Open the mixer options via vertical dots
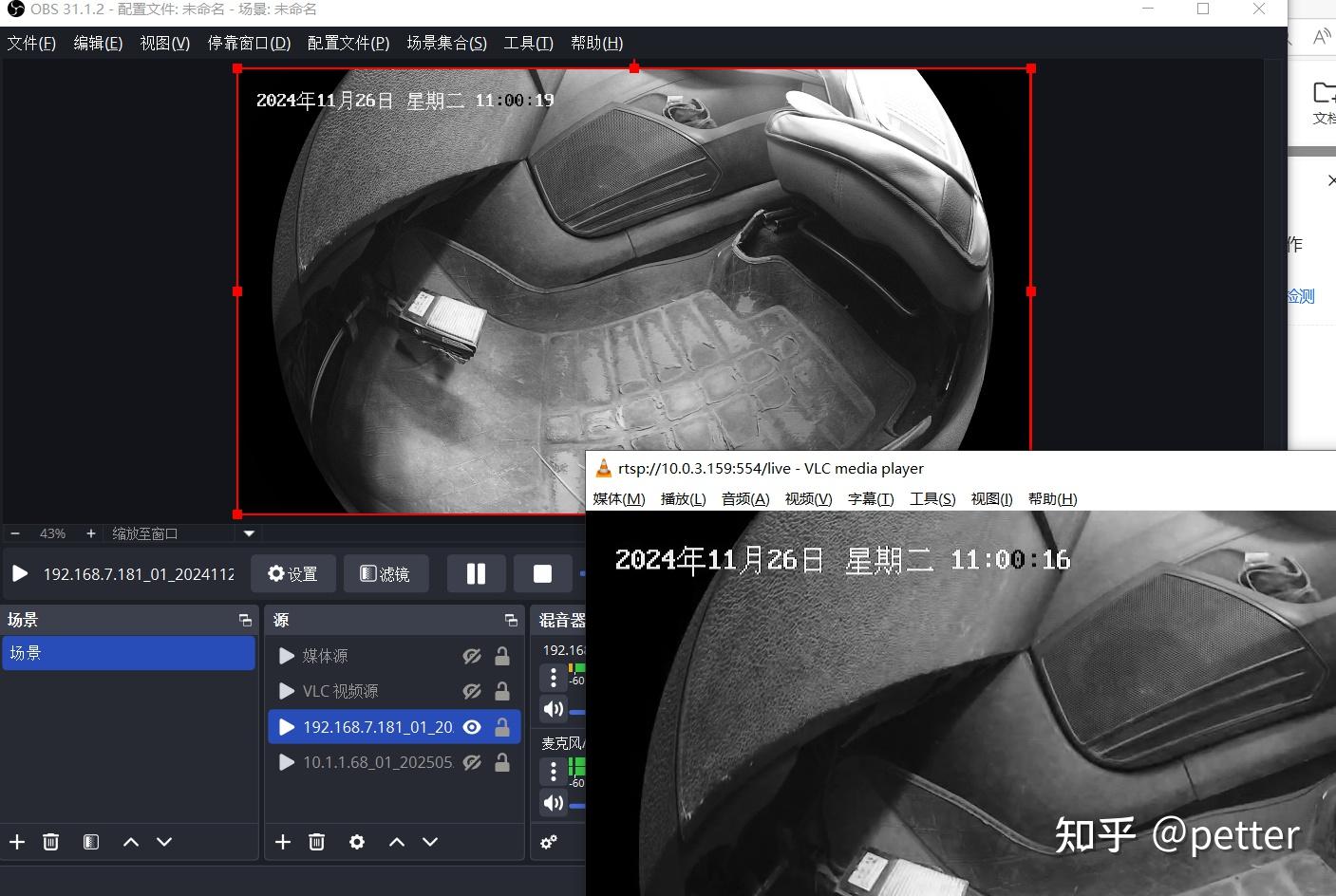1336x896 pixels. pyautogui.click(x=554, y=677)
